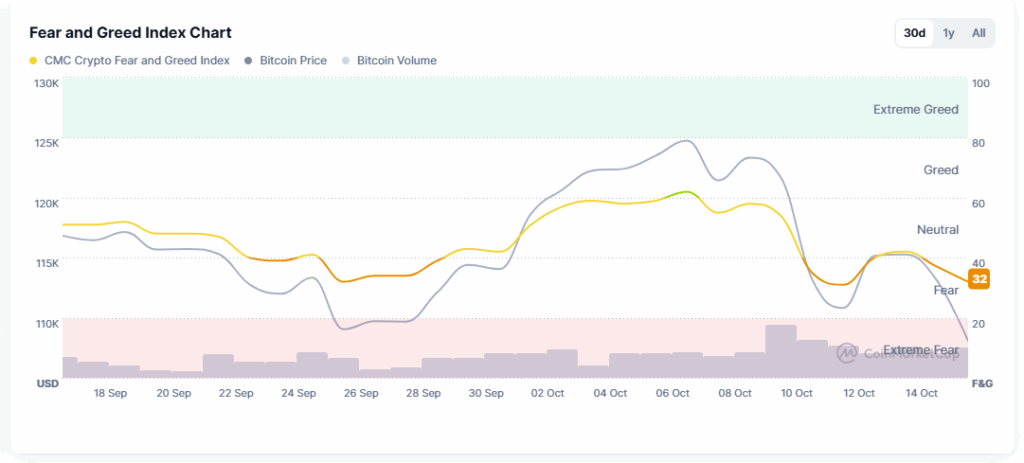Click the tallest volume bar before 10 Oct
Viewport: 1024px width, 463px height.
coord(780,350)
